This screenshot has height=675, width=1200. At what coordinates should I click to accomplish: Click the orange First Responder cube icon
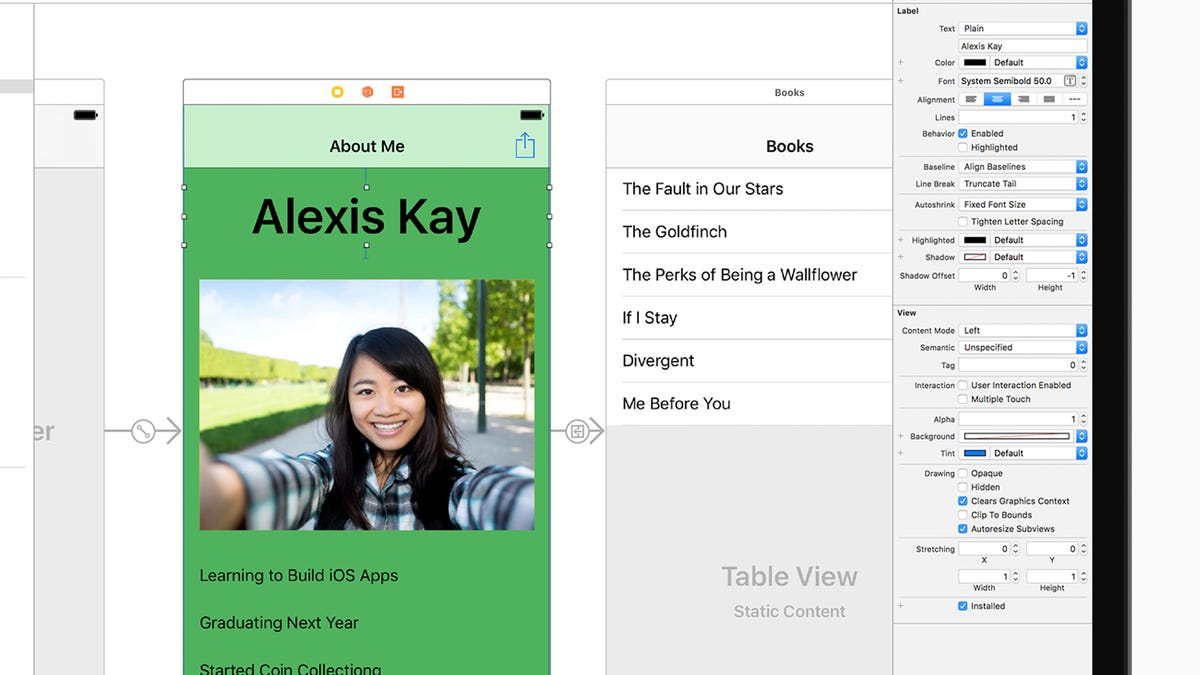coord(367,92)
